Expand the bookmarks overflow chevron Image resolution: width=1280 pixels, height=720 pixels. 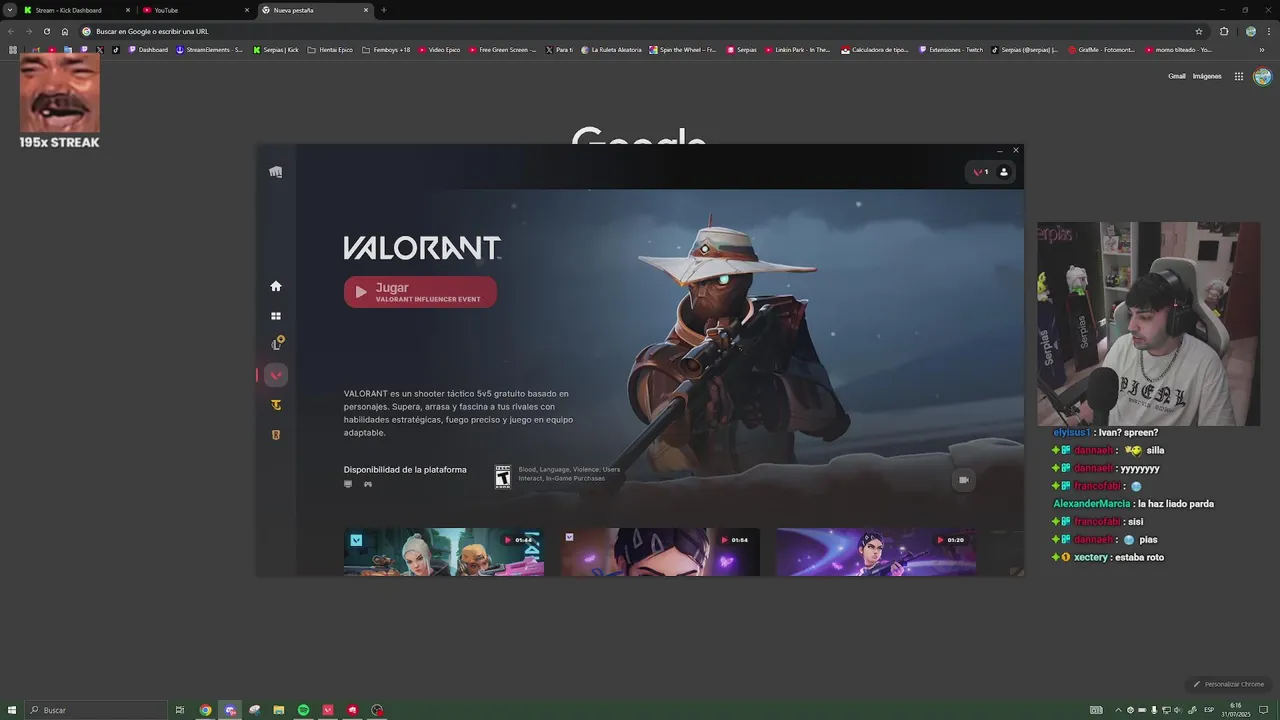(x=1261, y=49)
